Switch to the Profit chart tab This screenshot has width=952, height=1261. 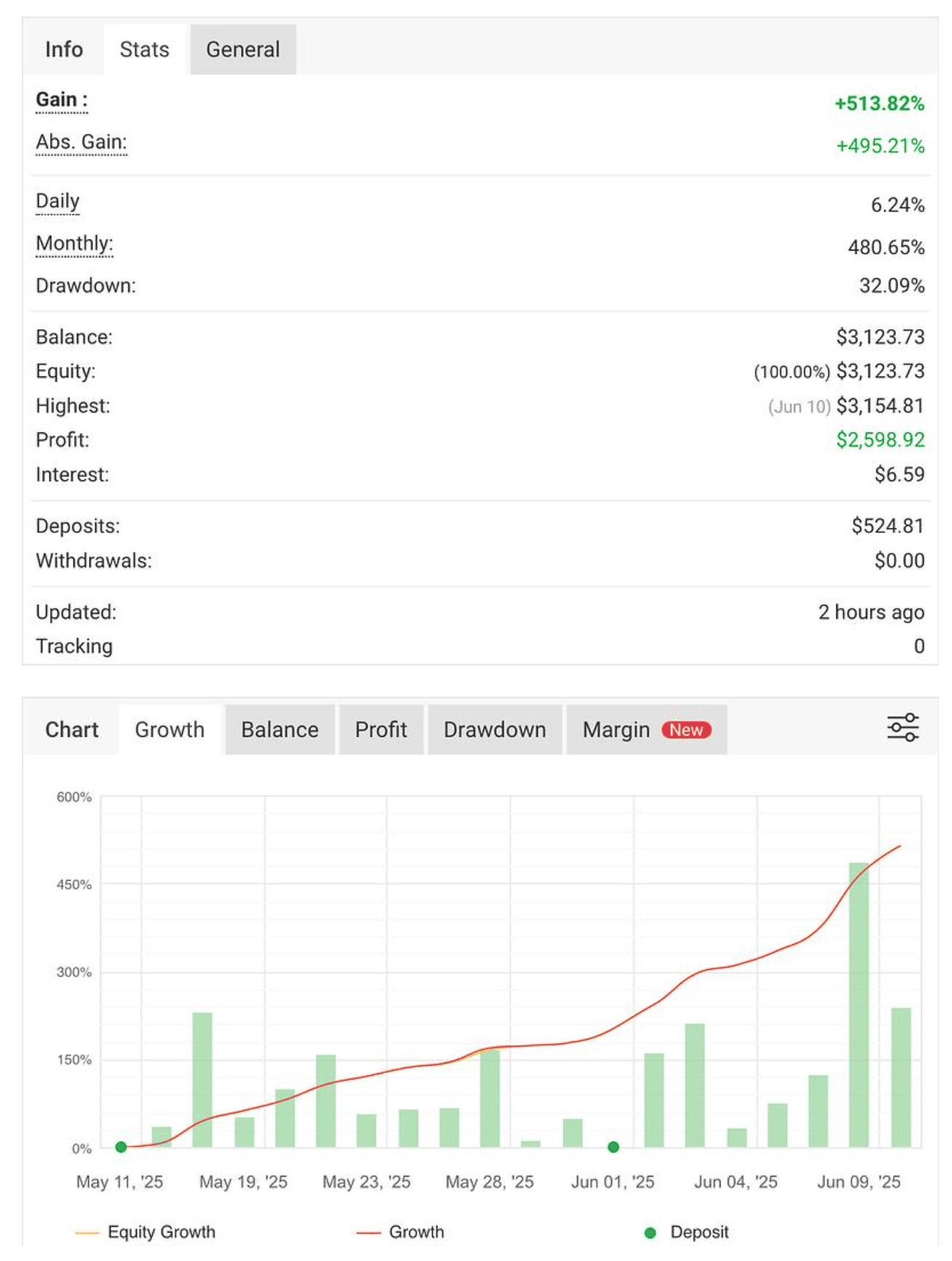pyautogui.click(x=381, y=730)
